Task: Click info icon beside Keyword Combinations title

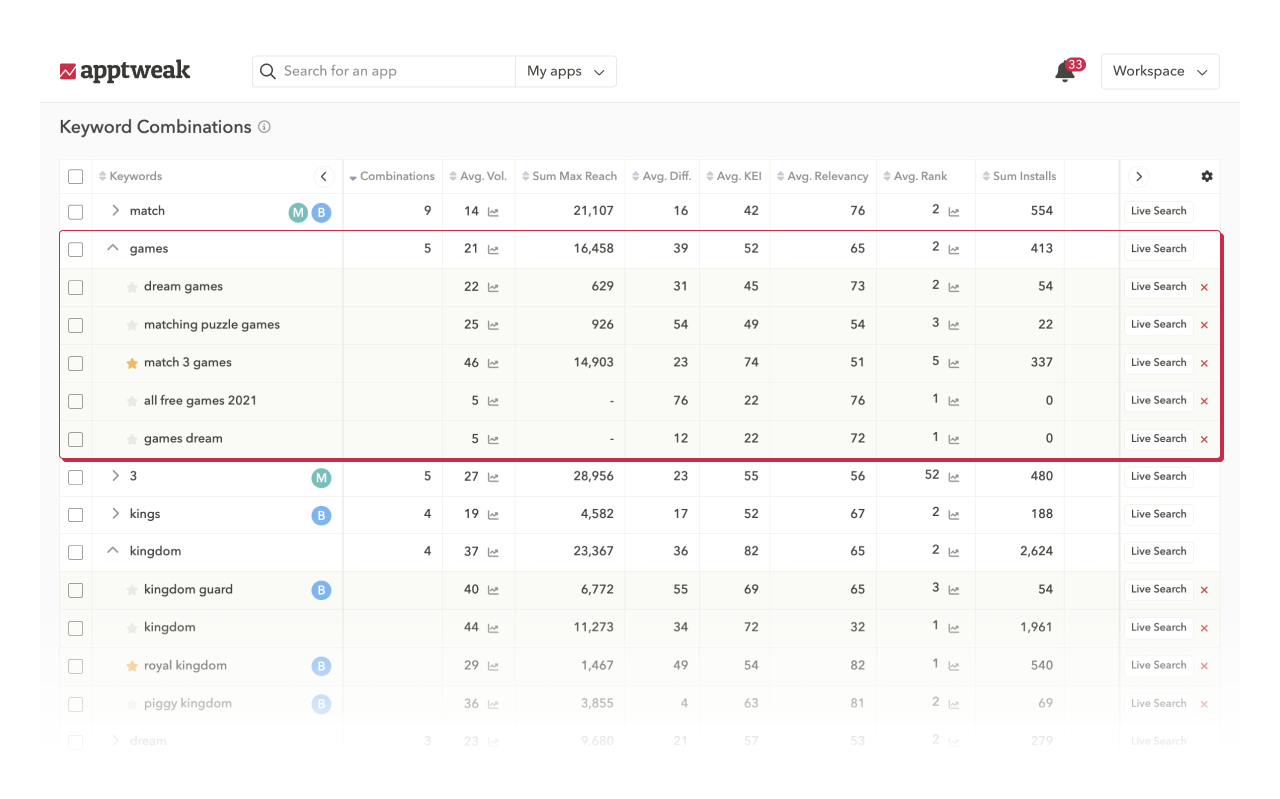Action: [x=264, y=127]
